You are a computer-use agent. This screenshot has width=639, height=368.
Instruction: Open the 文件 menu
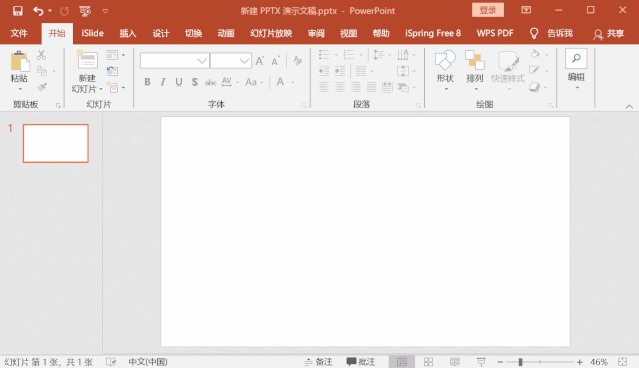click(x=19, y=33)
